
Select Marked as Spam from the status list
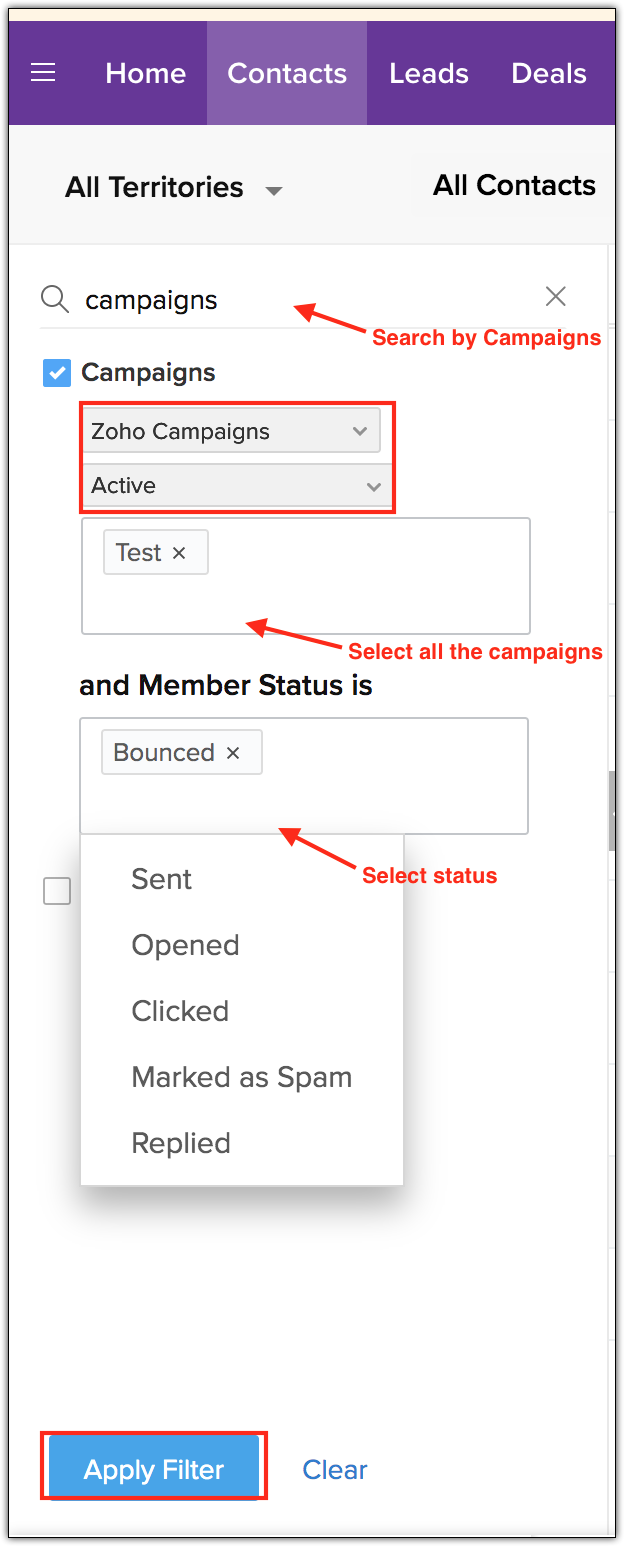pos(241,1077)
